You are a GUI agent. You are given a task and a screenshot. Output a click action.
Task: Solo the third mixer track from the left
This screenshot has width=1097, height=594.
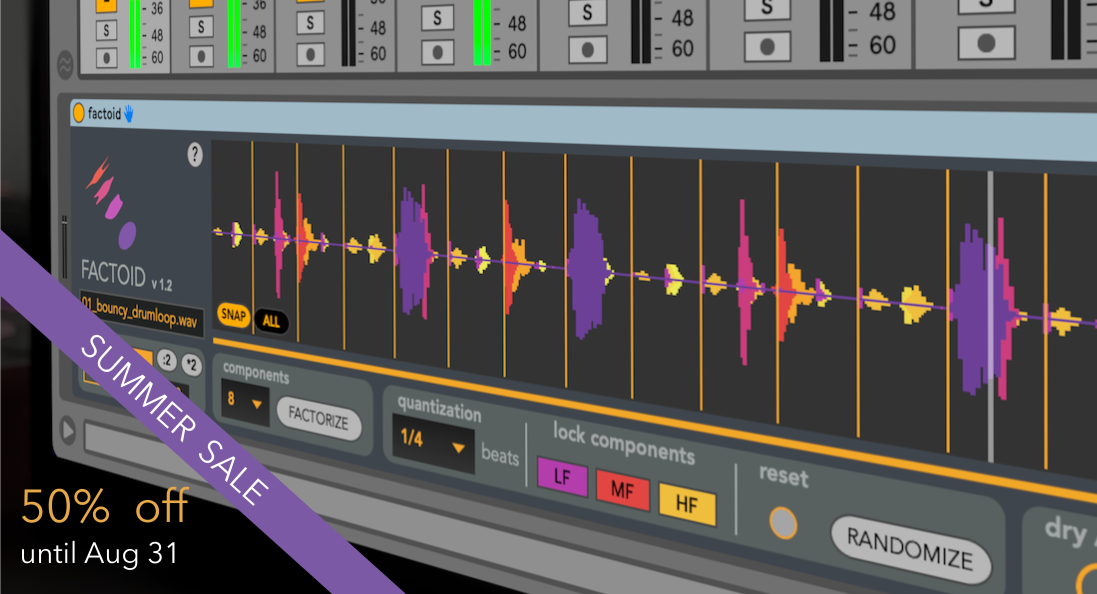[x=310, y=23]
